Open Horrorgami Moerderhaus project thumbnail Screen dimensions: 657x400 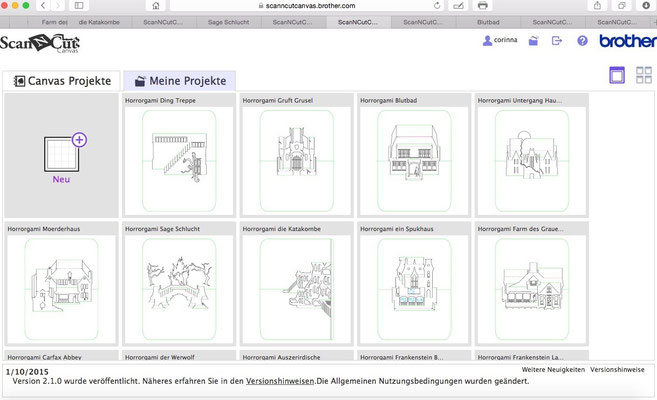[x=61, y=289]
